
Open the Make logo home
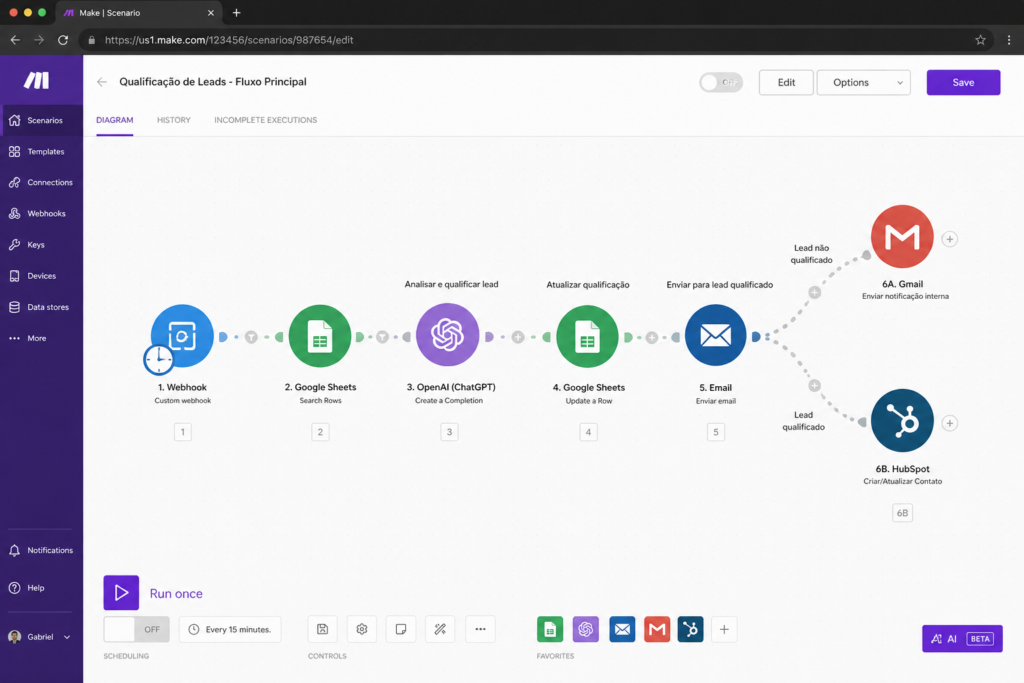pyautogui.click(x=37, y=80)
